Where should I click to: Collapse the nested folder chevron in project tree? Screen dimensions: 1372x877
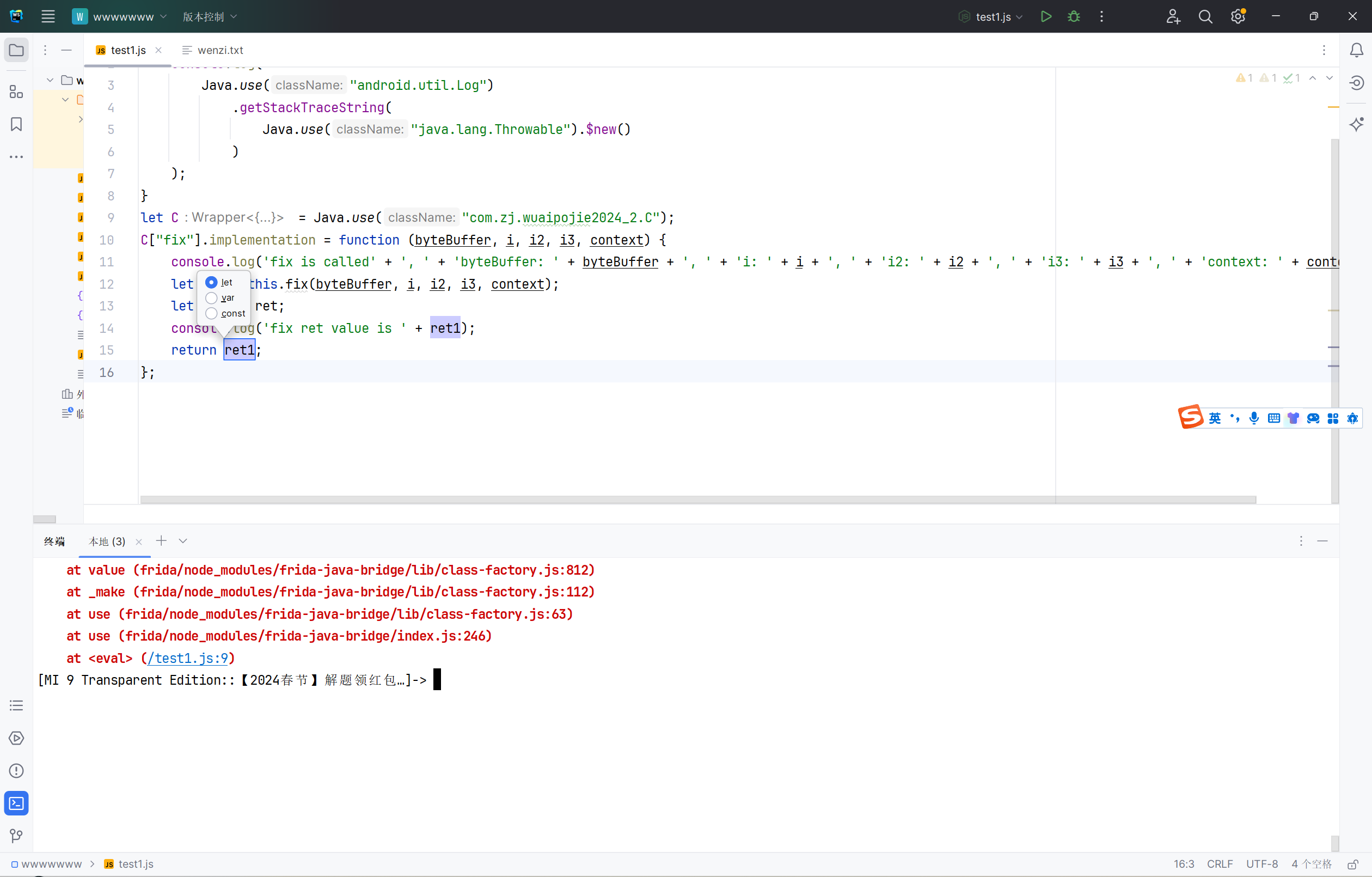[65, 100]
